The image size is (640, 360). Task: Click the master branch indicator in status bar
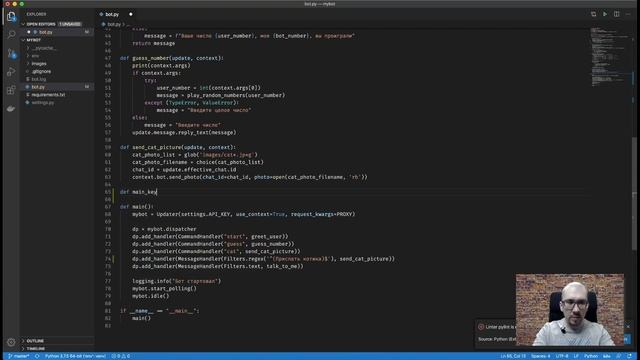tap(19, 356)
